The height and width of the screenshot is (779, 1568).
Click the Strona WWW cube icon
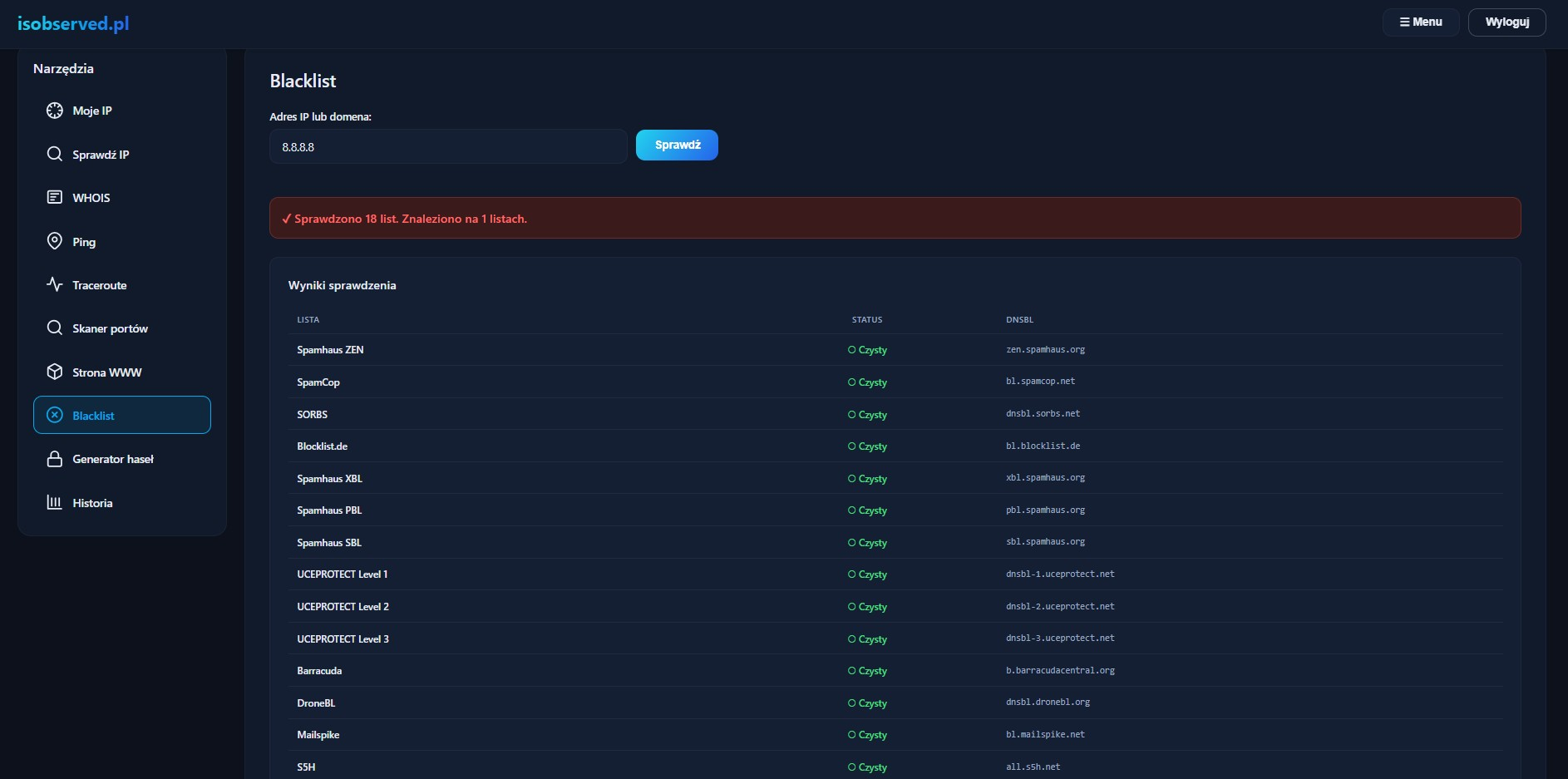pyautogui.click(x=55, y=372)
